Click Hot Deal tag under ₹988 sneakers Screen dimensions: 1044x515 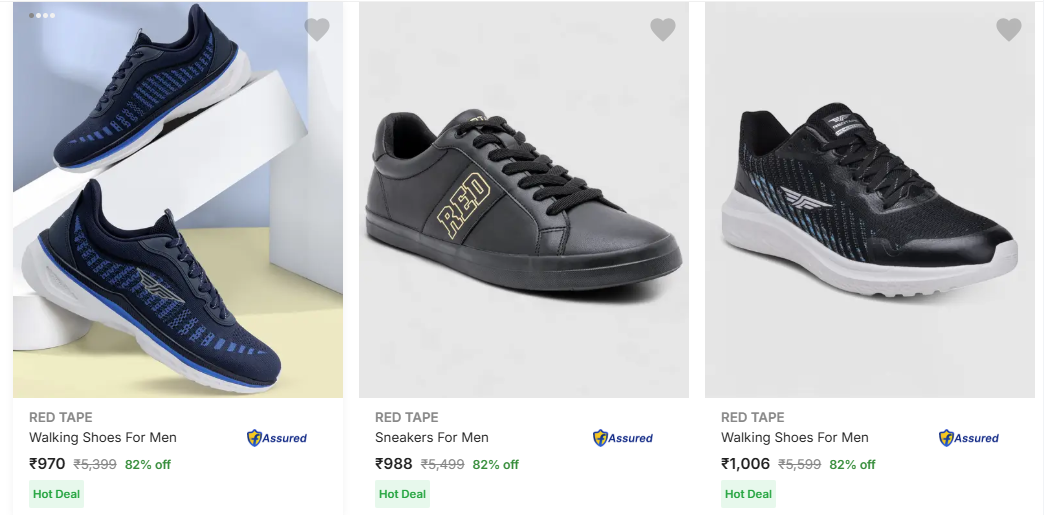point(402,494)
